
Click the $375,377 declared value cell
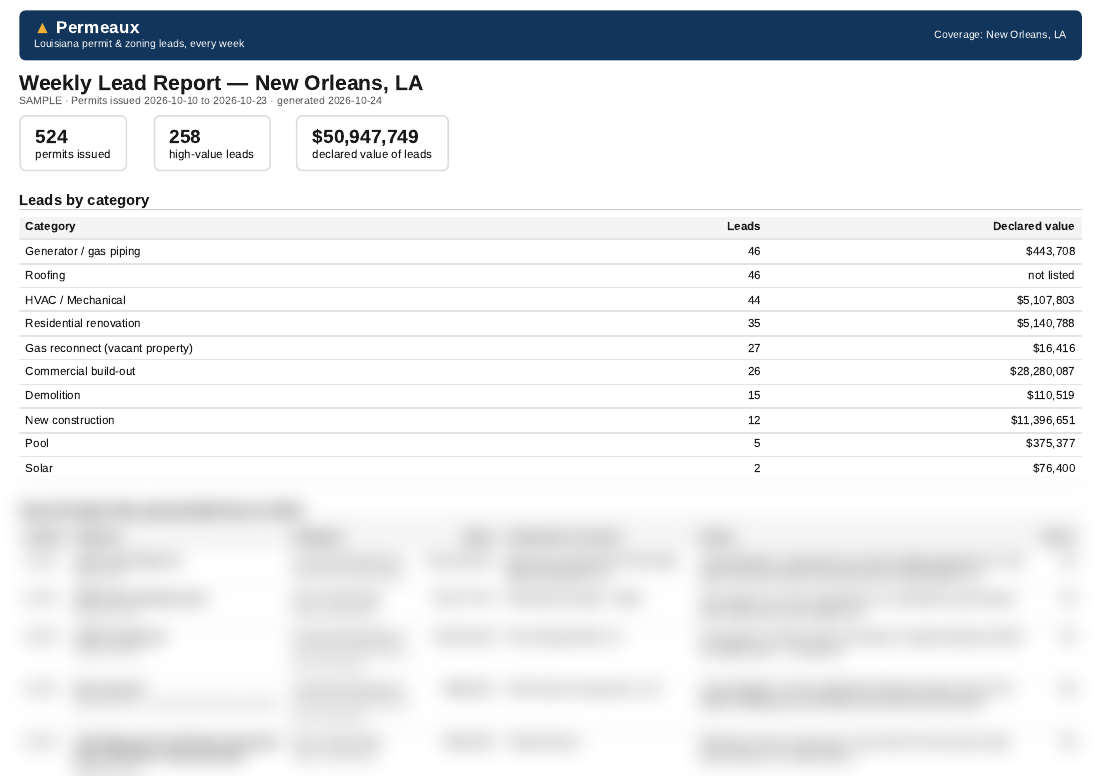click(1050, 443)
